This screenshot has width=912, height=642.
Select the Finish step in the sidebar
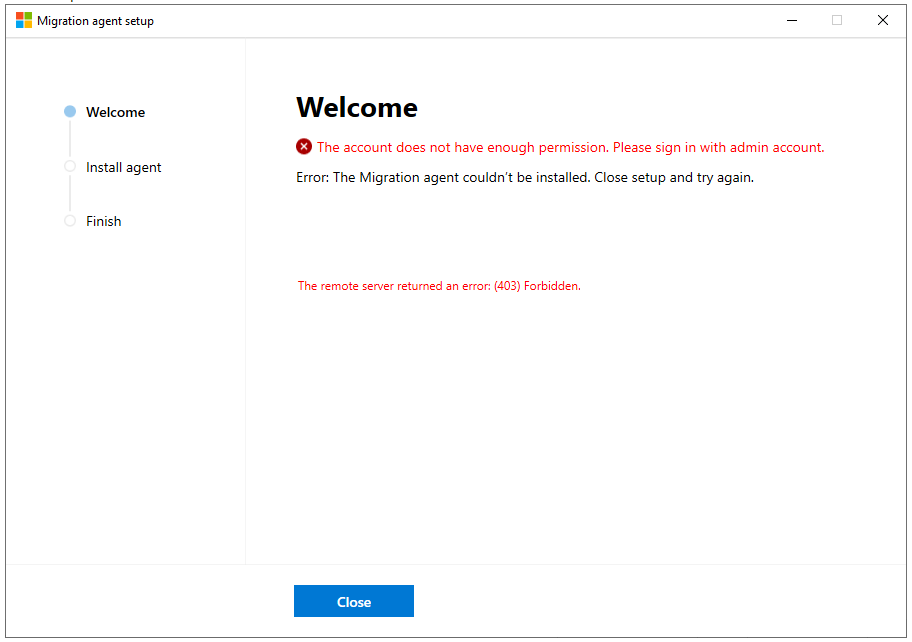coord(102,221)
